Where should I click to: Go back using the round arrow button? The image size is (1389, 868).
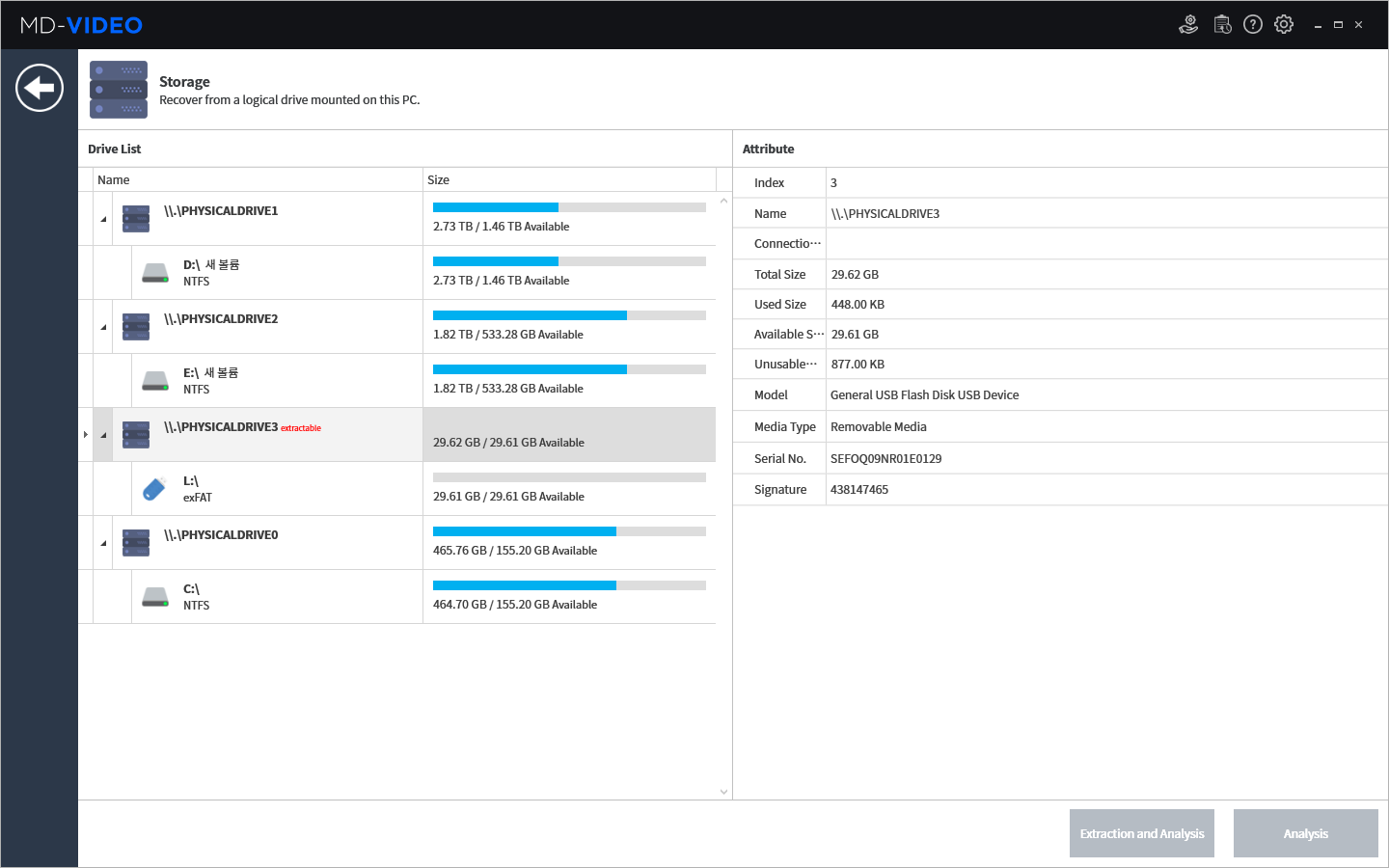(40, 88)
